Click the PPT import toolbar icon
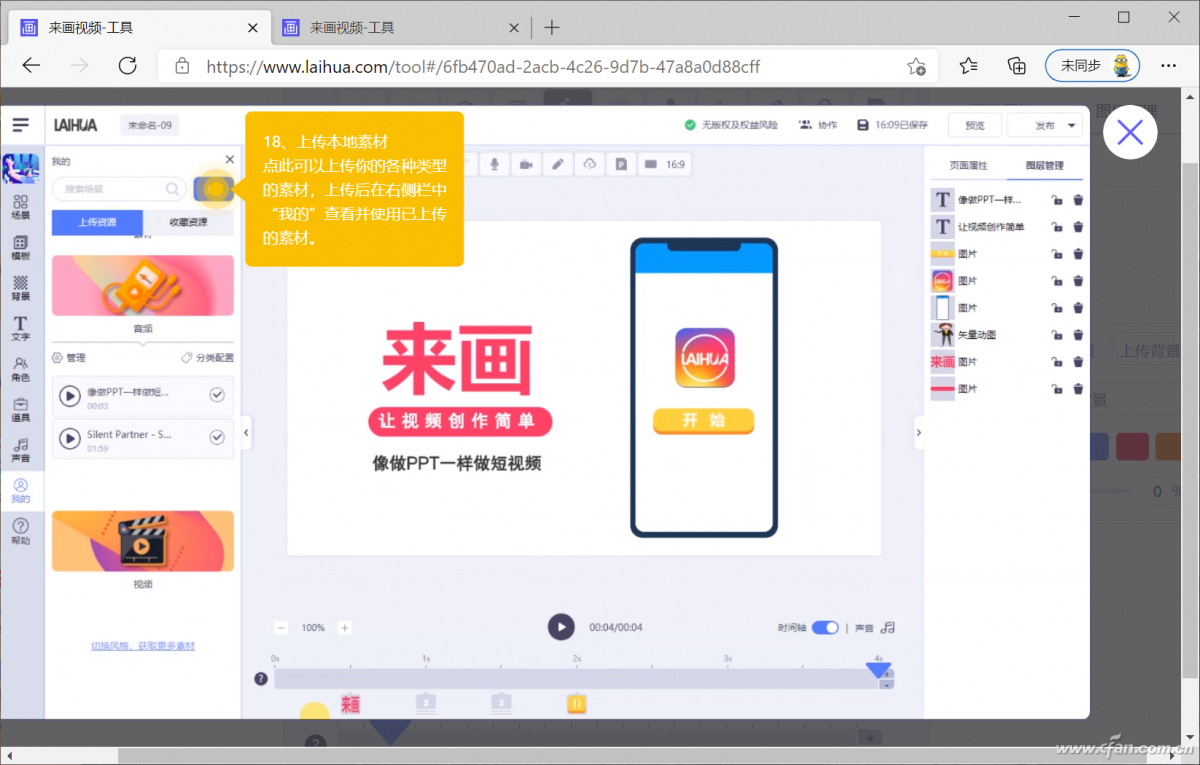Image resolution: width=1200 pixels, height=765 pixels. coord(621,164)
